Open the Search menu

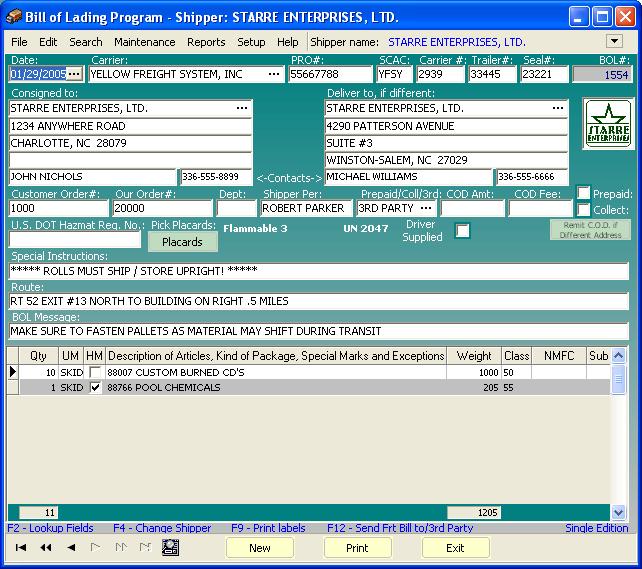86,42
